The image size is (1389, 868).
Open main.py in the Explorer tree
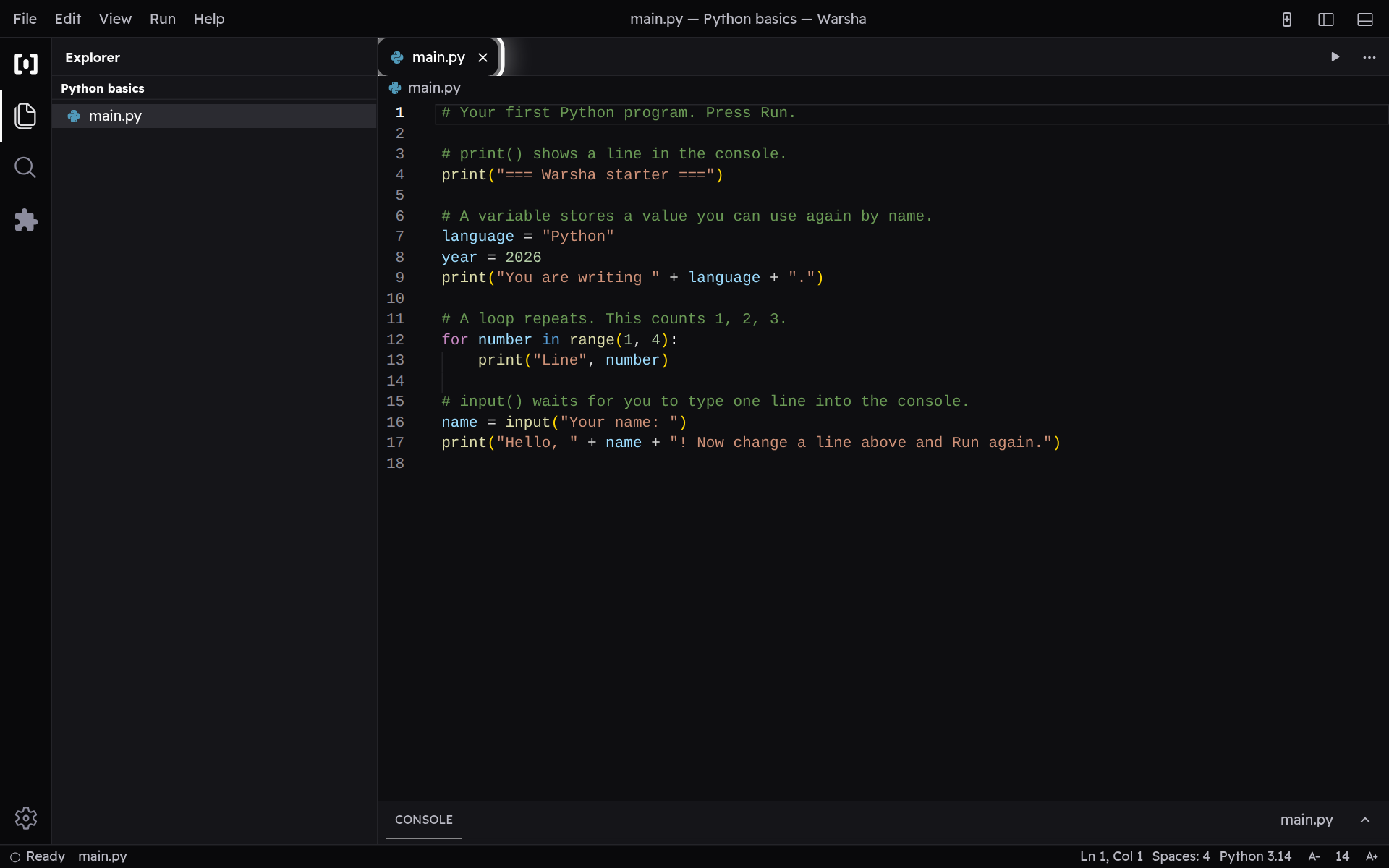(214, 116)
